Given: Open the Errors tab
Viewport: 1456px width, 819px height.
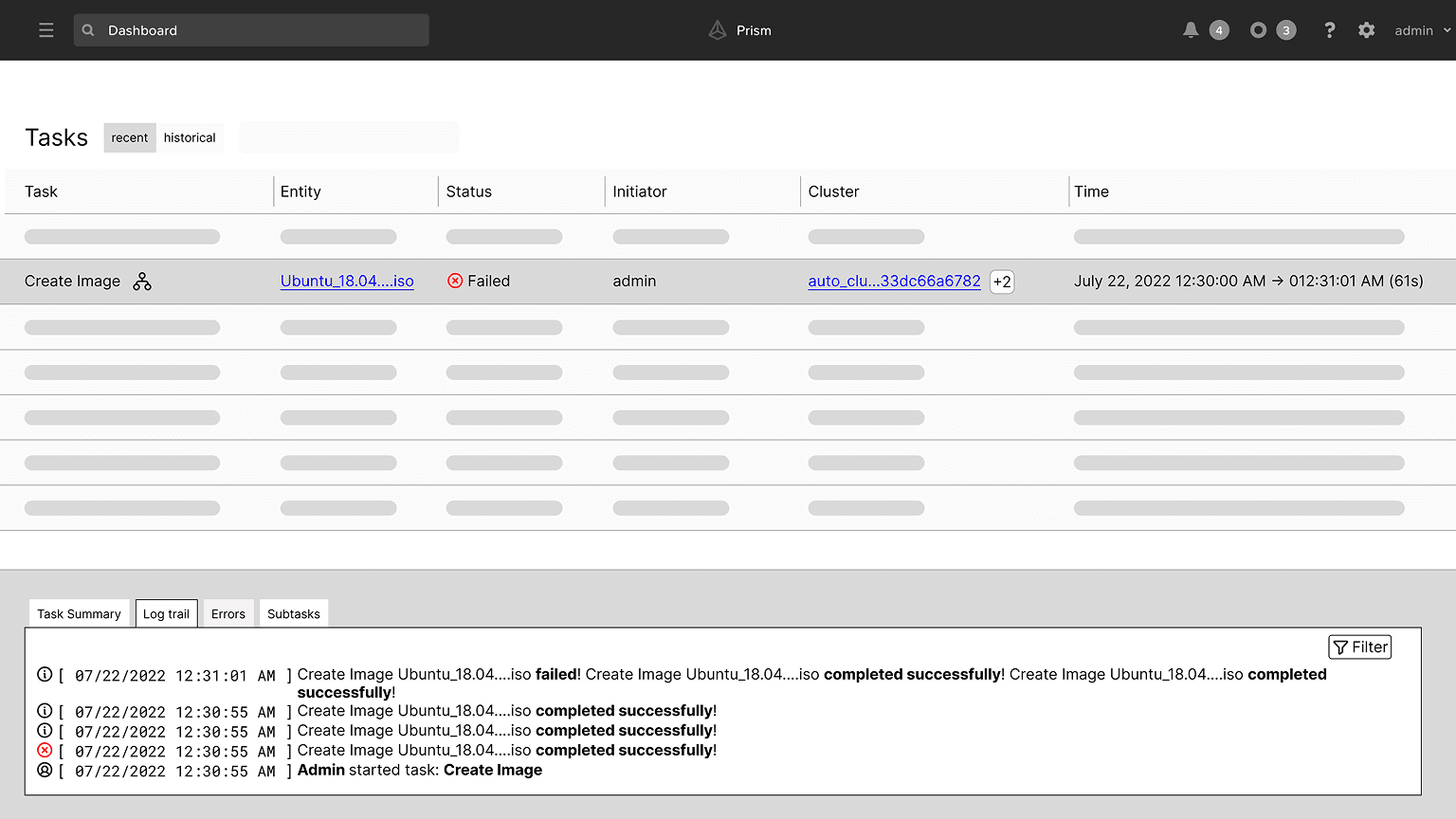Looking at the screenshot, I should [x=228, y=614].
